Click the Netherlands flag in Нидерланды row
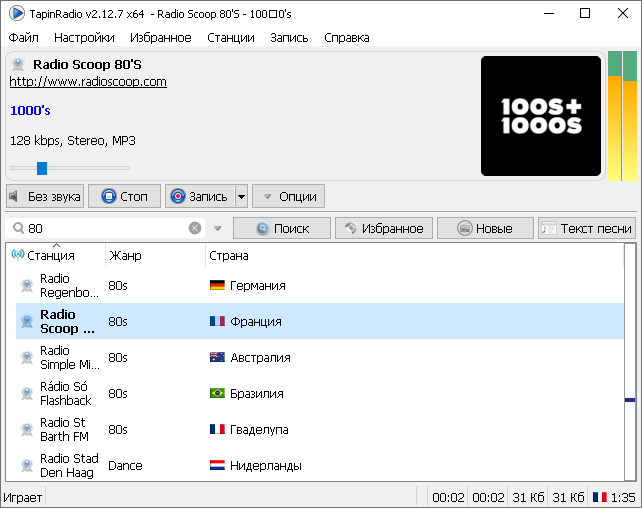This screenshot has width=642, height=508. click(217, 465)
